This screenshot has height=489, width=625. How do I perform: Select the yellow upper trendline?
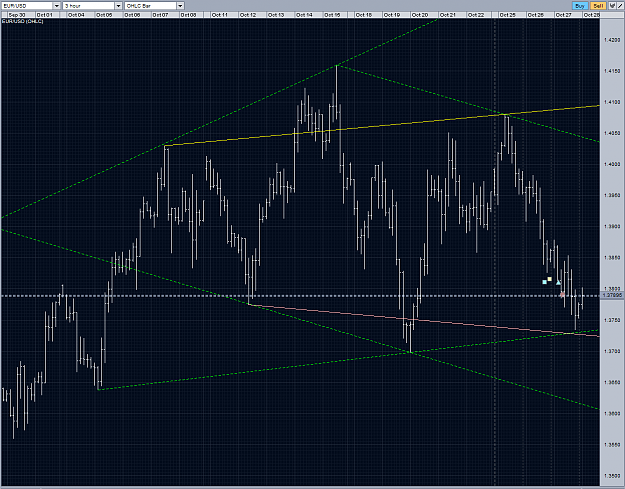[382, 126]
